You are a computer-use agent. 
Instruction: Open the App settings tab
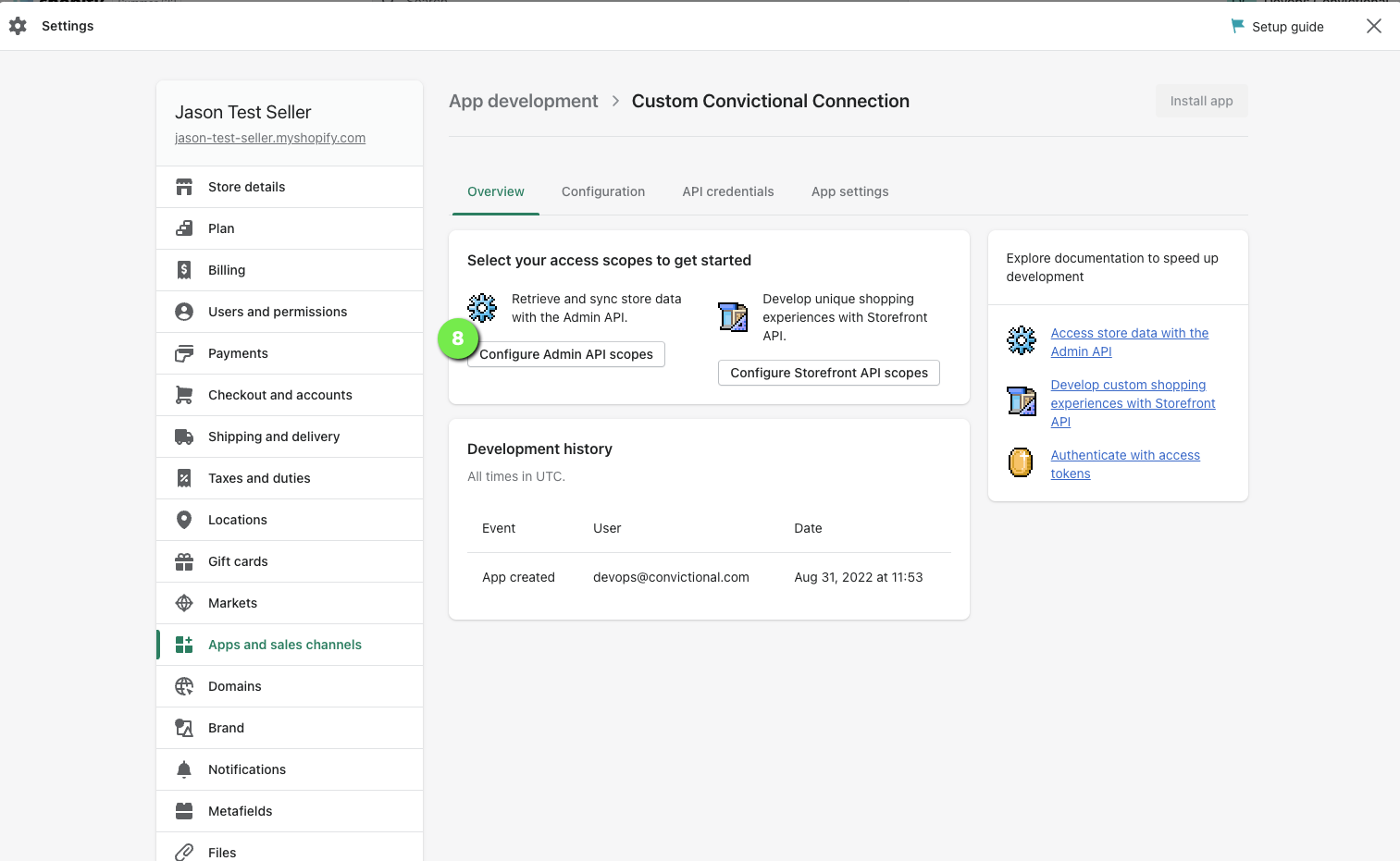pos(850,191)
